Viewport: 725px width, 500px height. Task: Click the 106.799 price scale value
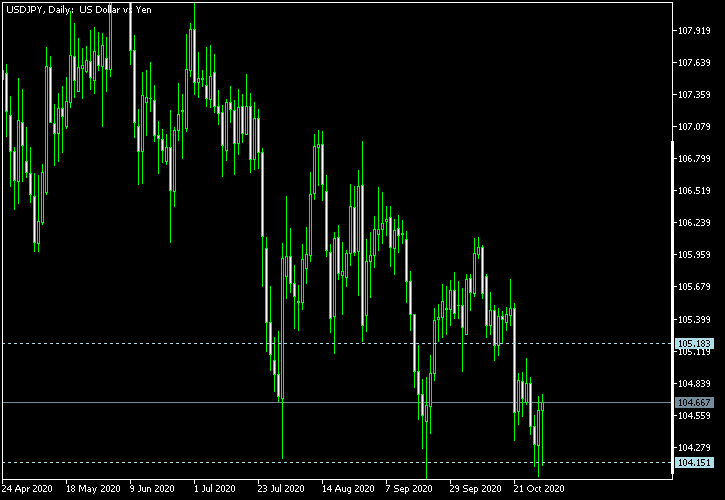(694, 159)
